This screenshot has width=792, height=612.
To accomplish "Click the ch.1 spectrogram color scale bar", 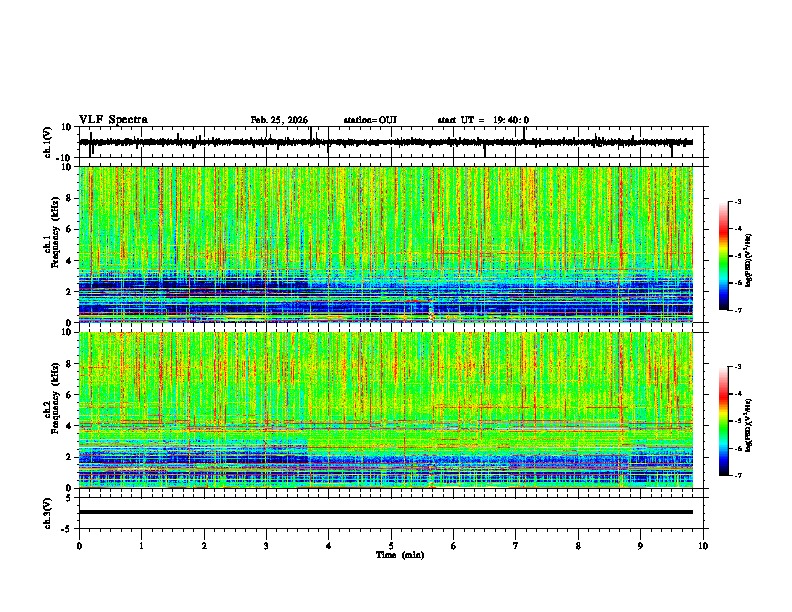I will point(724,256).
